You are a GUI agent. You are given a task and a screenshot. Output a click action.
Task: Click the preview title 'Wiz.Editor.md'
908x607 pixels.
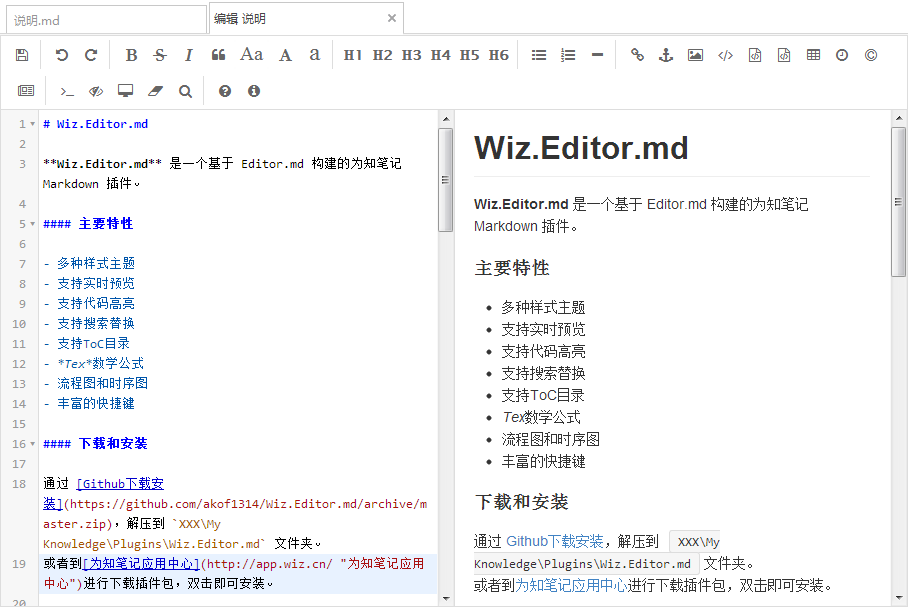[581, 148]
